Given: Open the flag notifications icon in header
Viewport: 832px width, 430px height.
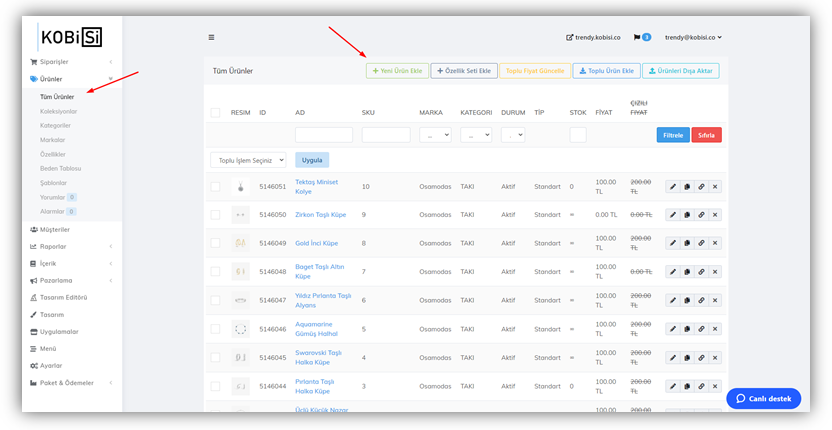Looking at the screenshot, I should point(638,37).
